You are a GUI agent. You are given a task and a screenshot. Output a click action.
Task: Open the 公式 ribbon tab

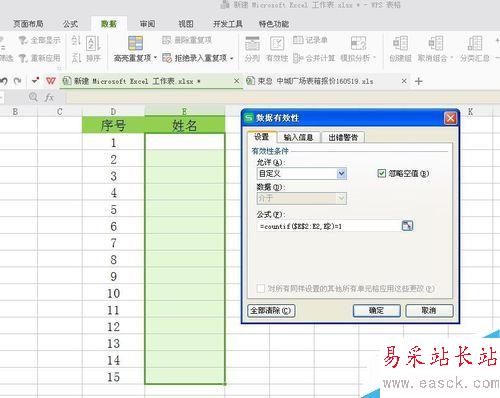(x=70, y=24)
